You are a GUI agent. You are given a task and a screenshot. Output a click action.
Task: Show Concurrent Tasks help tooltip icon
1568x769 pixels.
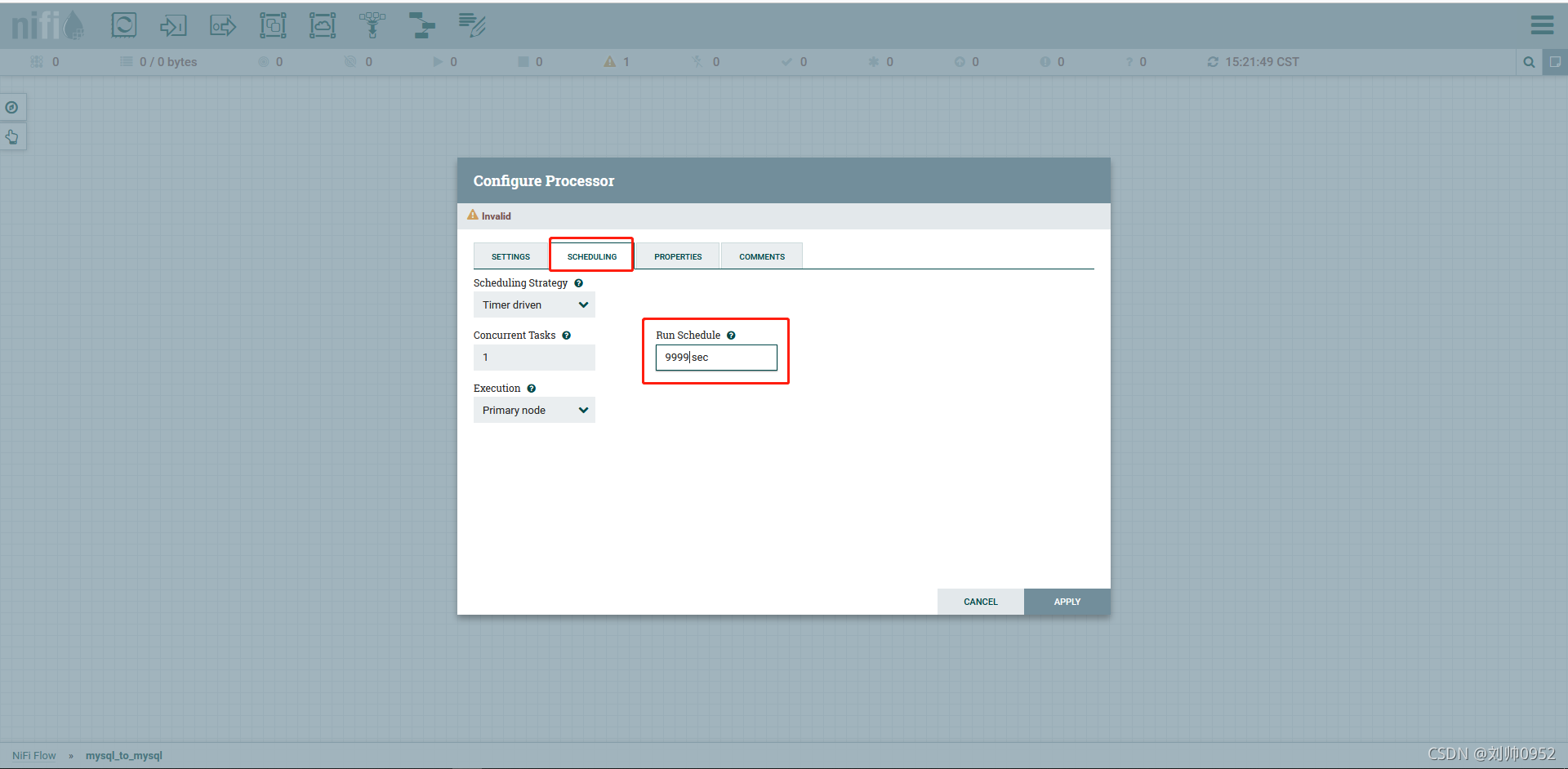click(x=566, y=336)
